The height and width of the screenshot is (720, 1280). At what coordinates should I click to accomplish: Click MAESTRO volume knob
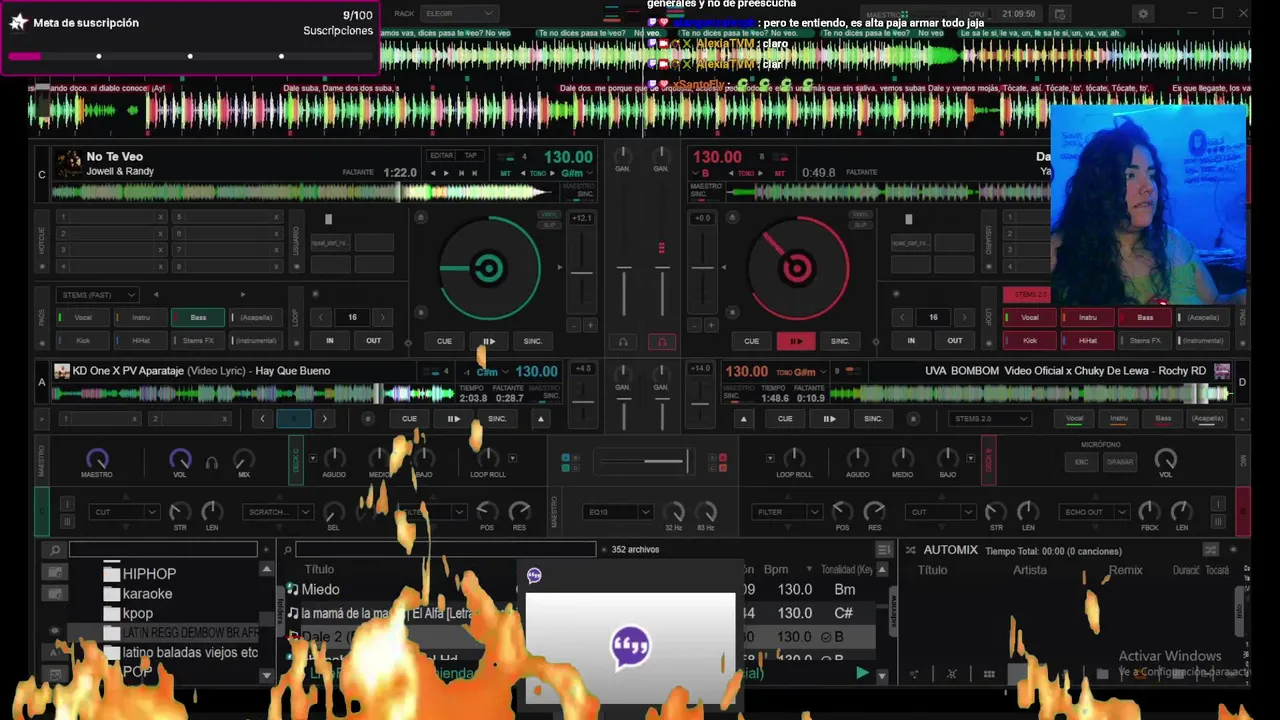97,459
